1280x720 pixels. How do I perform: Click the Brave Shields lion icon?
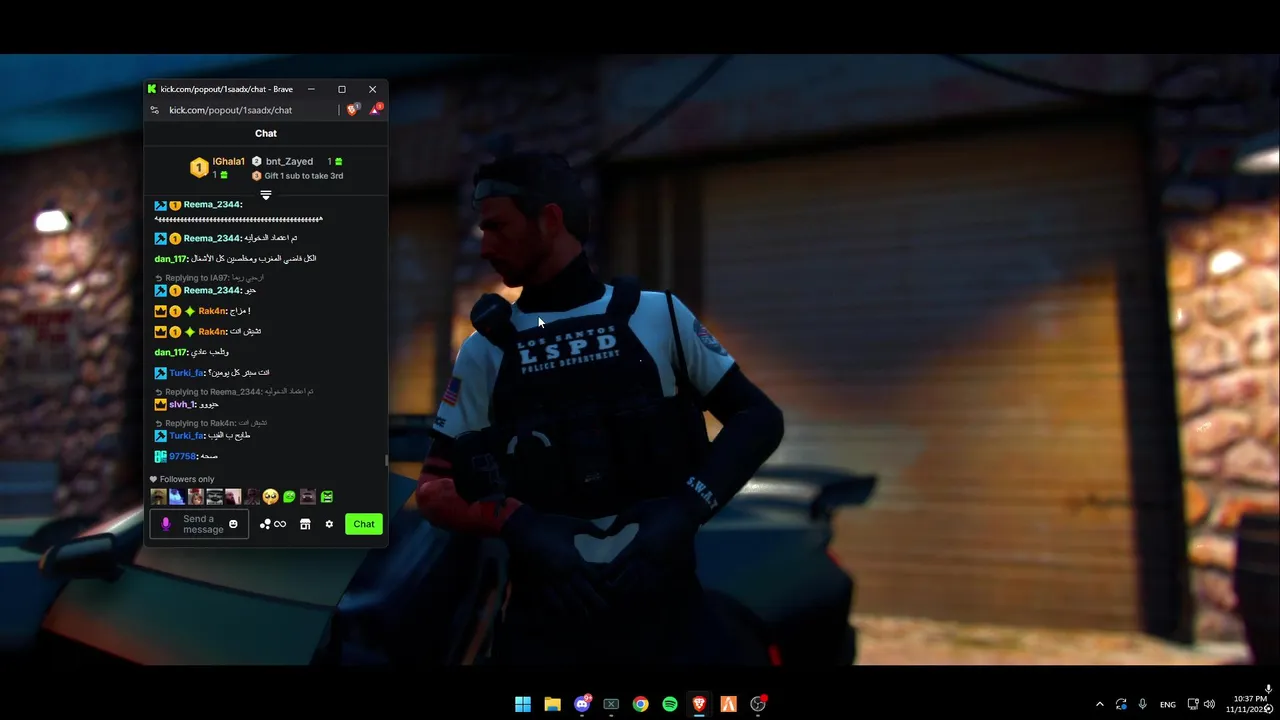click(x=352, y=110)
